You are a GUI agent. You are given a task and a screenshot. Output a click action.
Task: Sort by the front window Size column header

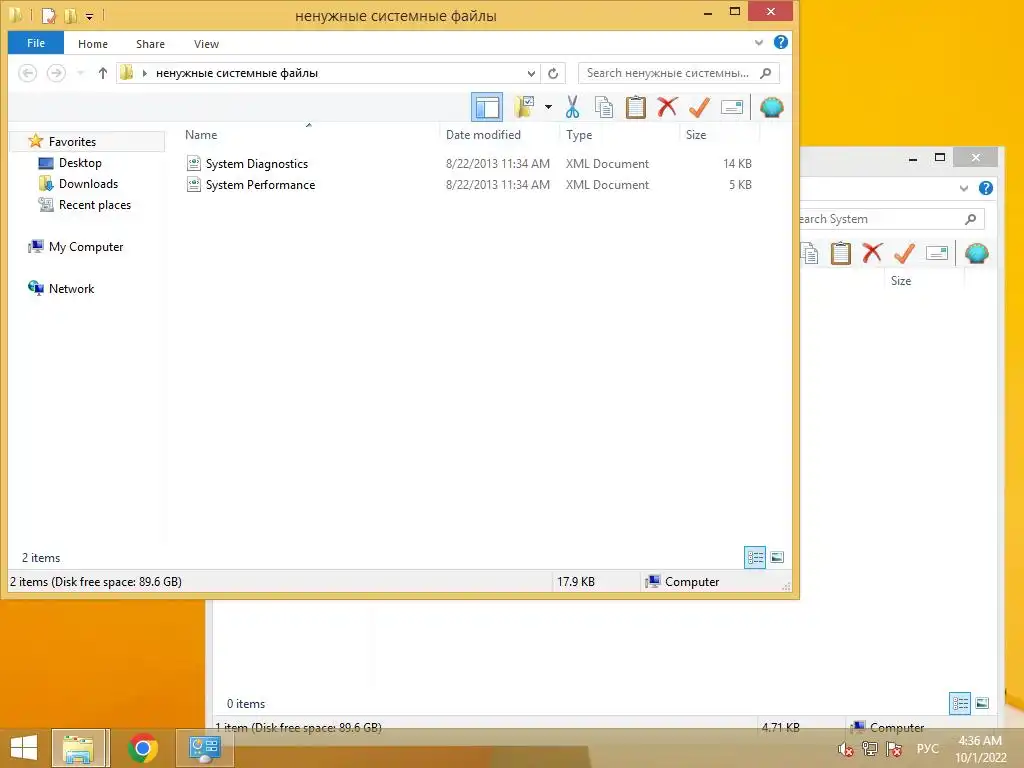coord(696,135)
